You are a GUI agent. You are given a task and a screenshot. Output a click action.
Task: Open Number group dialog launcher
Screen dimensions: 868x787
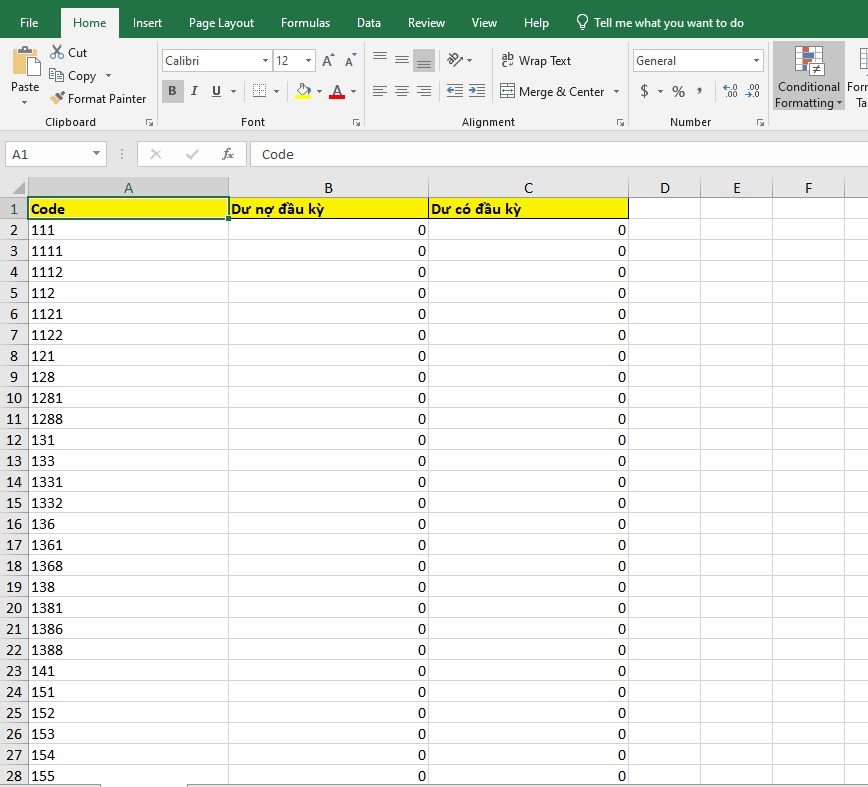point(760,122)
